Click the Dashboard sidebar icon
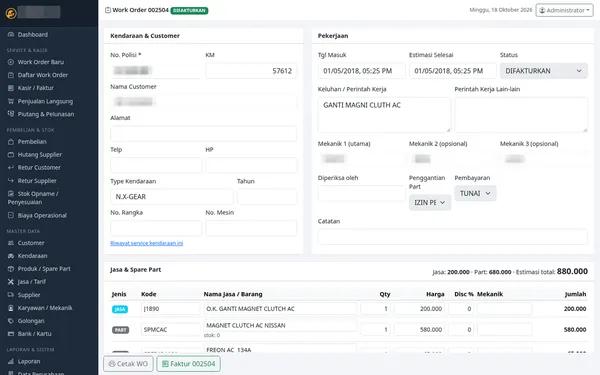 11,34
